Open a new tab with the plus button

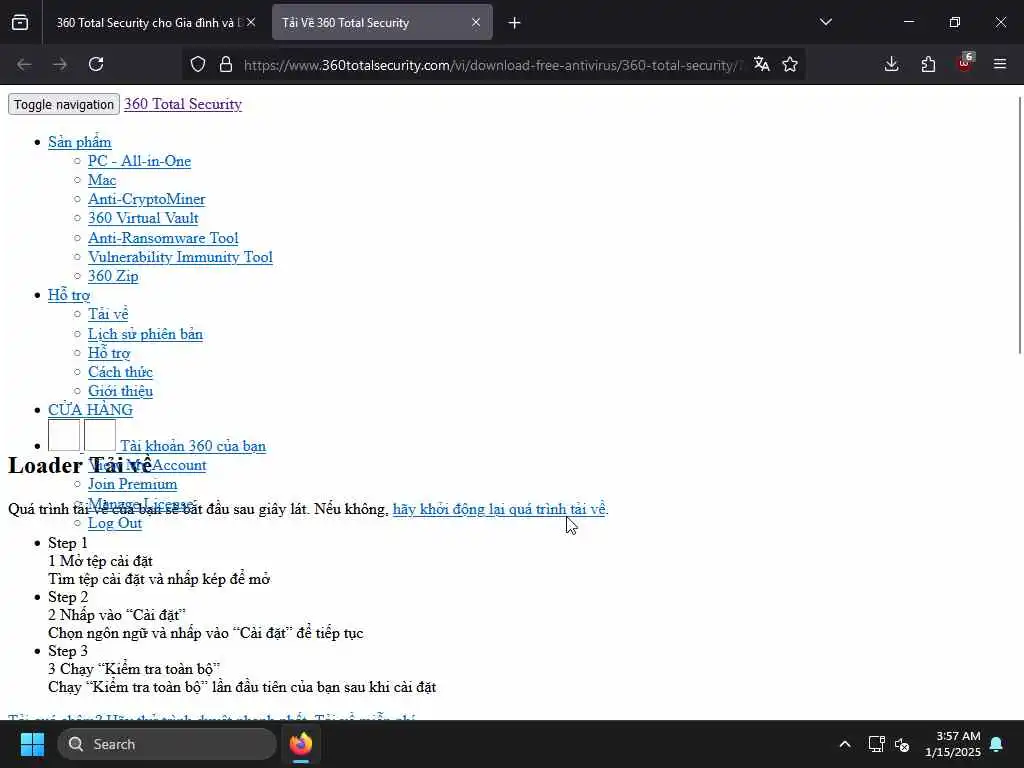(515, 23)
